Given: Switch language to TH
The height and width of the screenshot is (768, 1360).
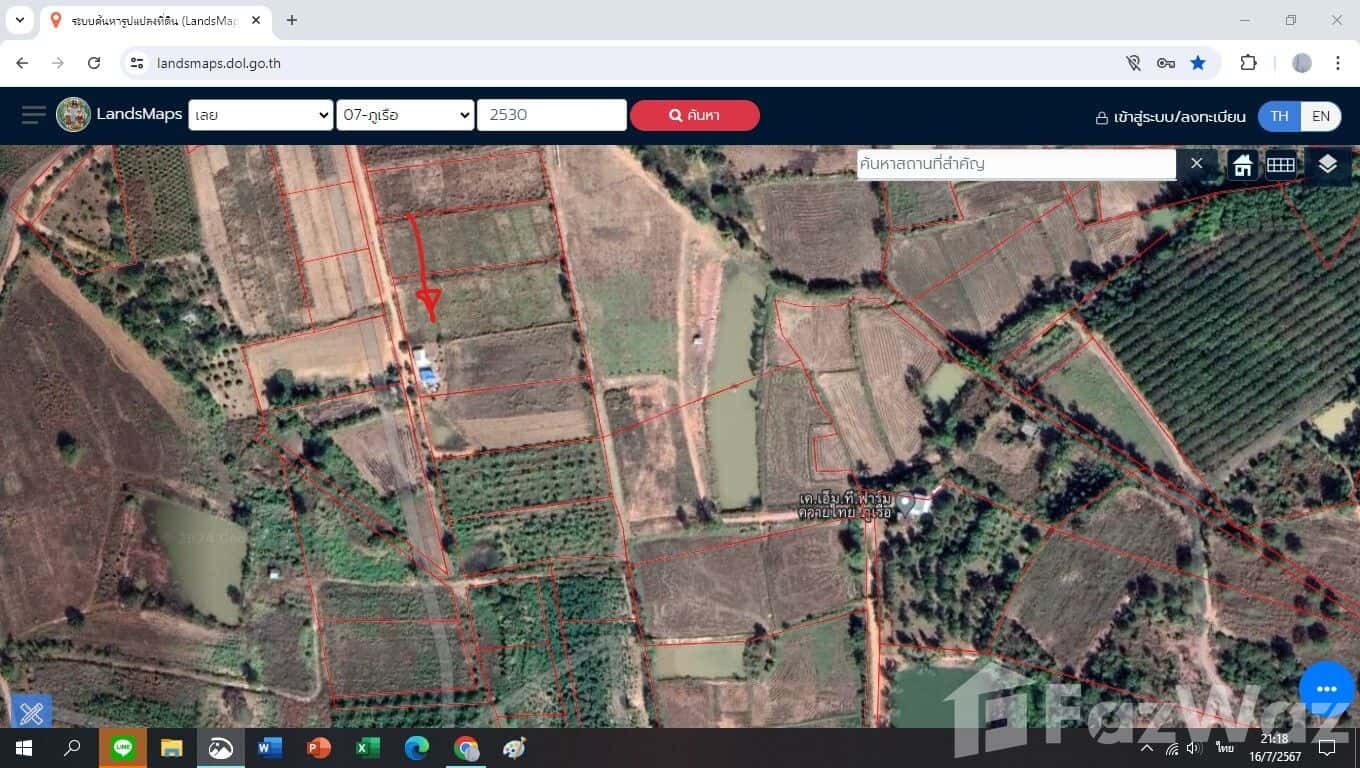Looking at the screenshot, I should tap(1279, 116).
